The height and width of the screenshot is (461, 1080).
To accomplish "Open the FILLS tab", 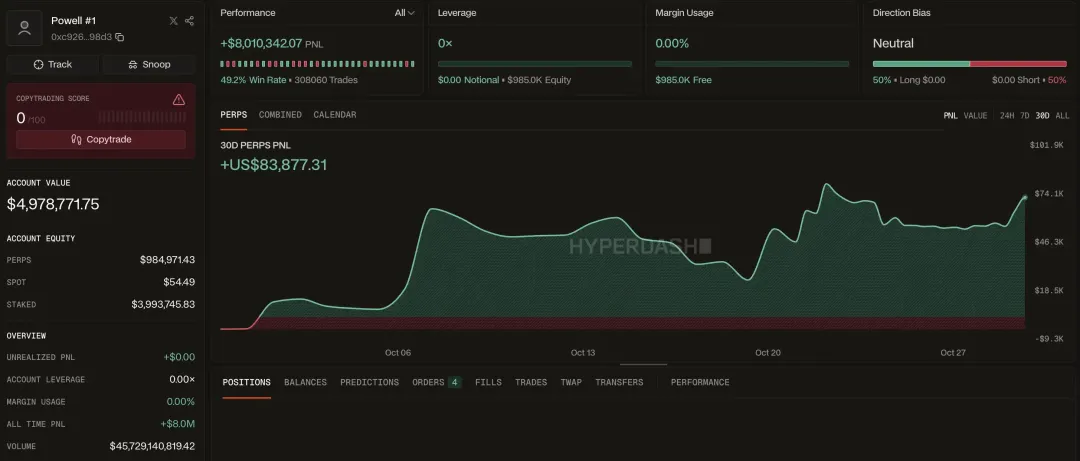I will click(x=488, y=382).
